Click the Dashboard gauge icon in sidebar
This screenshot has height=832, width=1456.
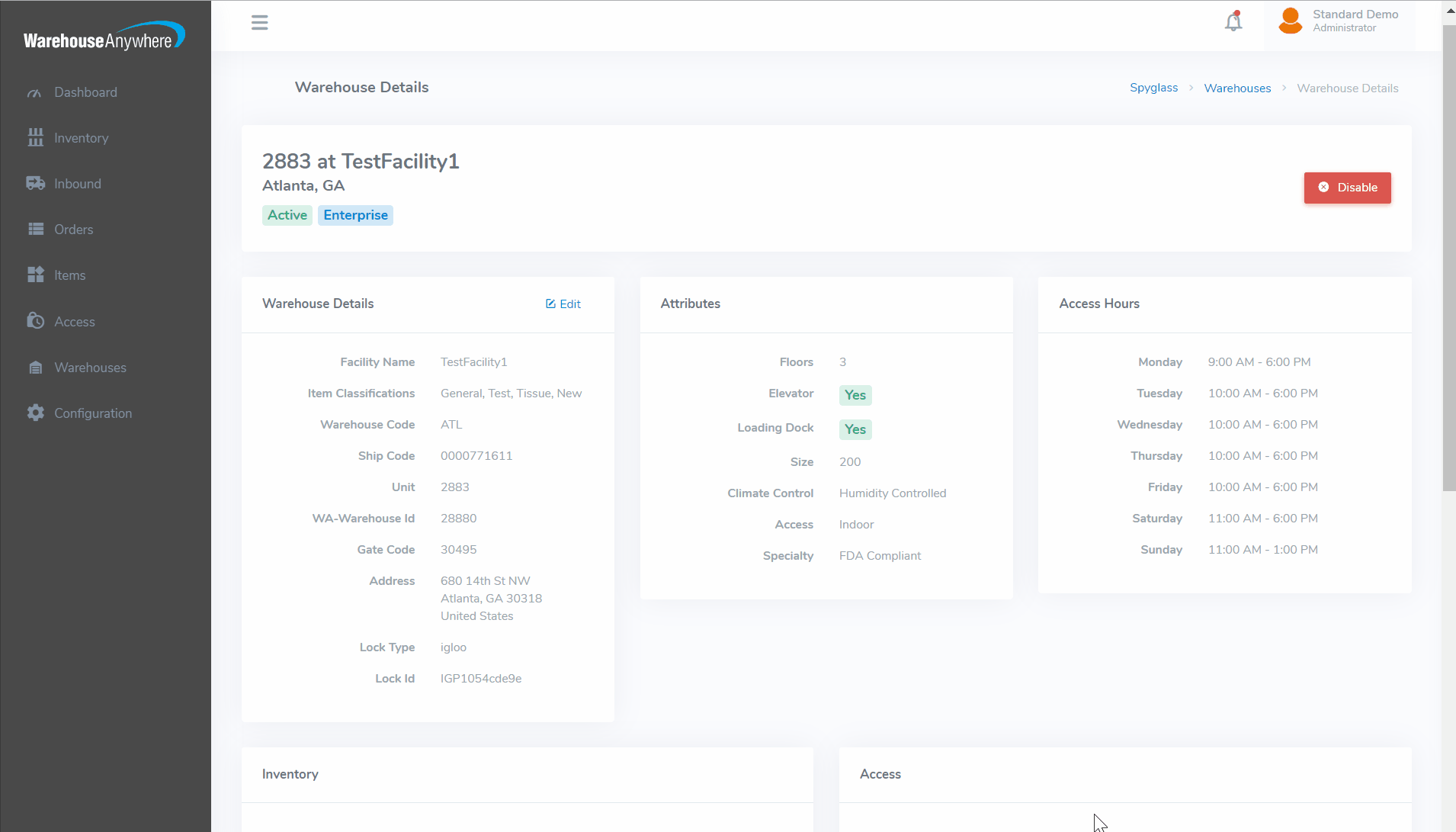(35, 93)
